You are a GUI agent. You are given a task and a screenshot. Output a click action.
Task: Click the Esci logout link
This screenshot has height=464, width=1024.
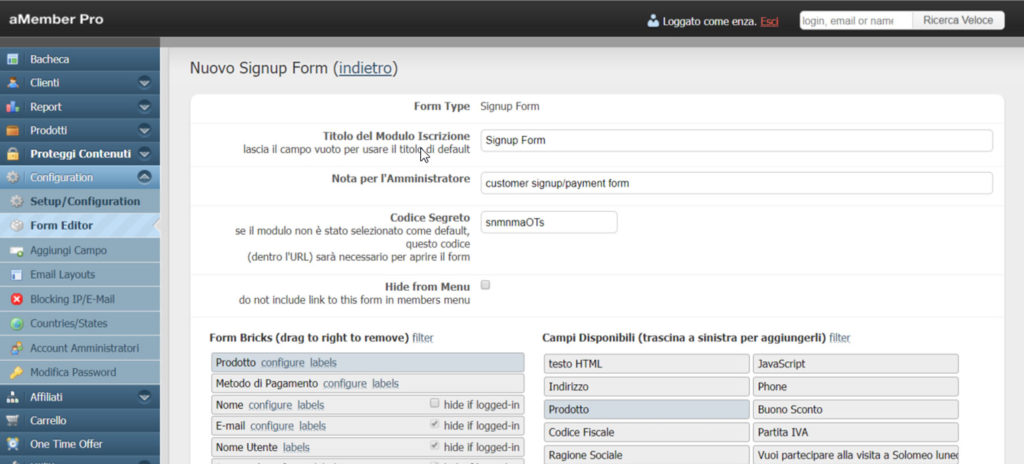769,21
